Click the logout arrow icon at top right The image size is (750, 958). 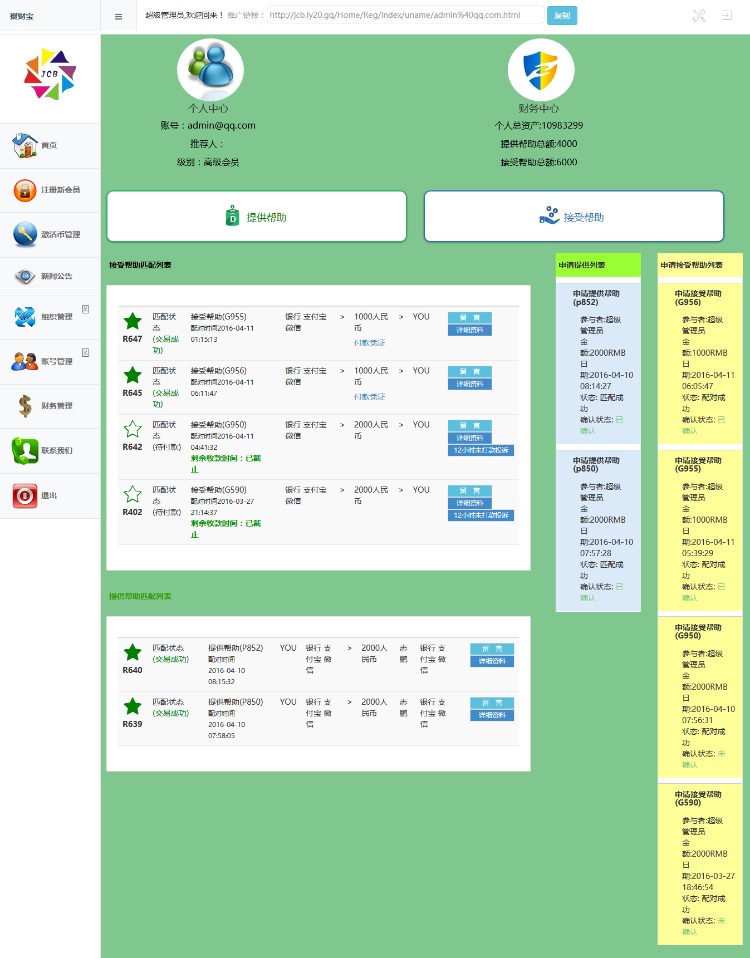pos(727,15)
